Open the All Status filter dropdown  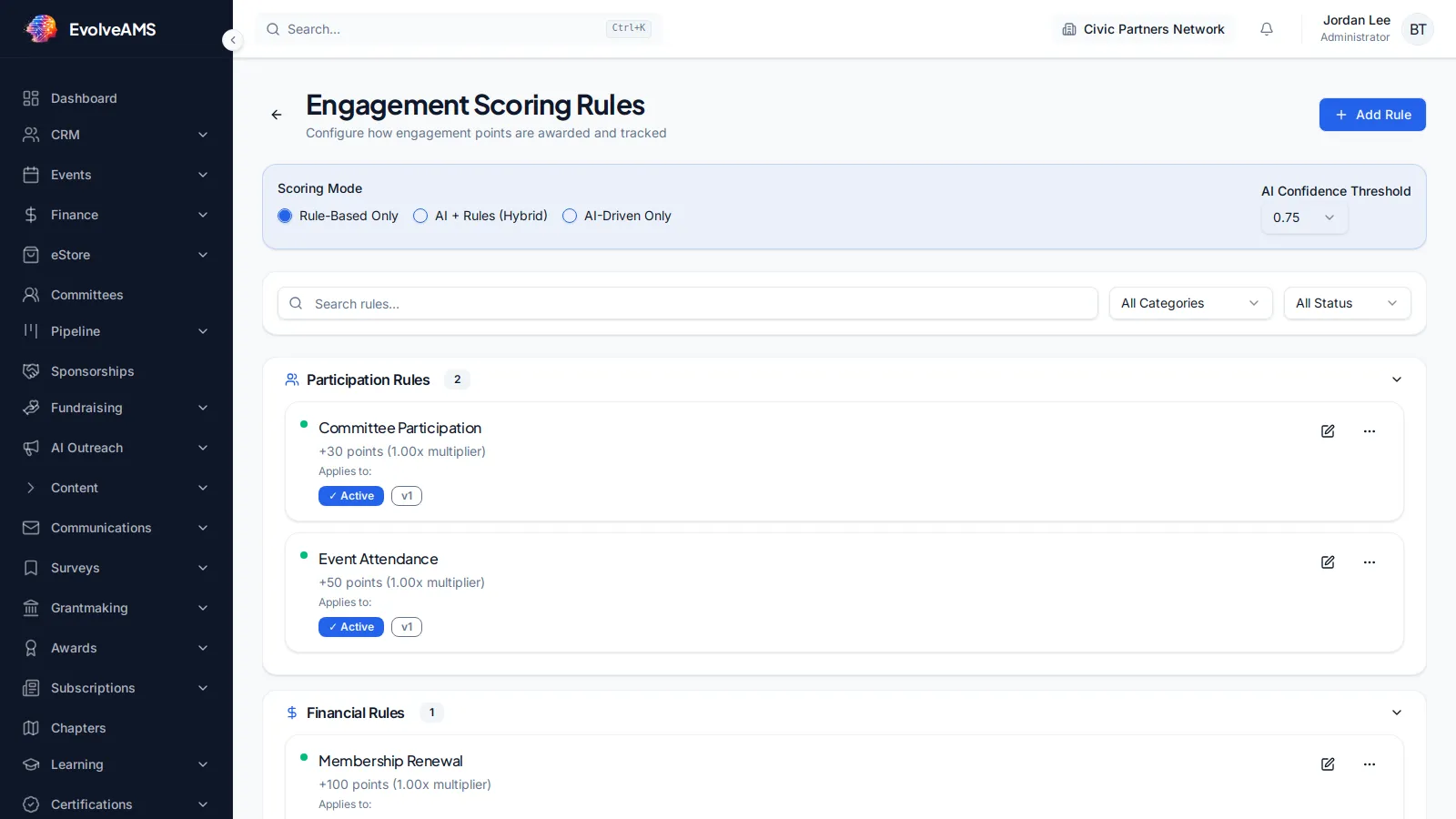pyautogui.click(x=1347, y=303)
